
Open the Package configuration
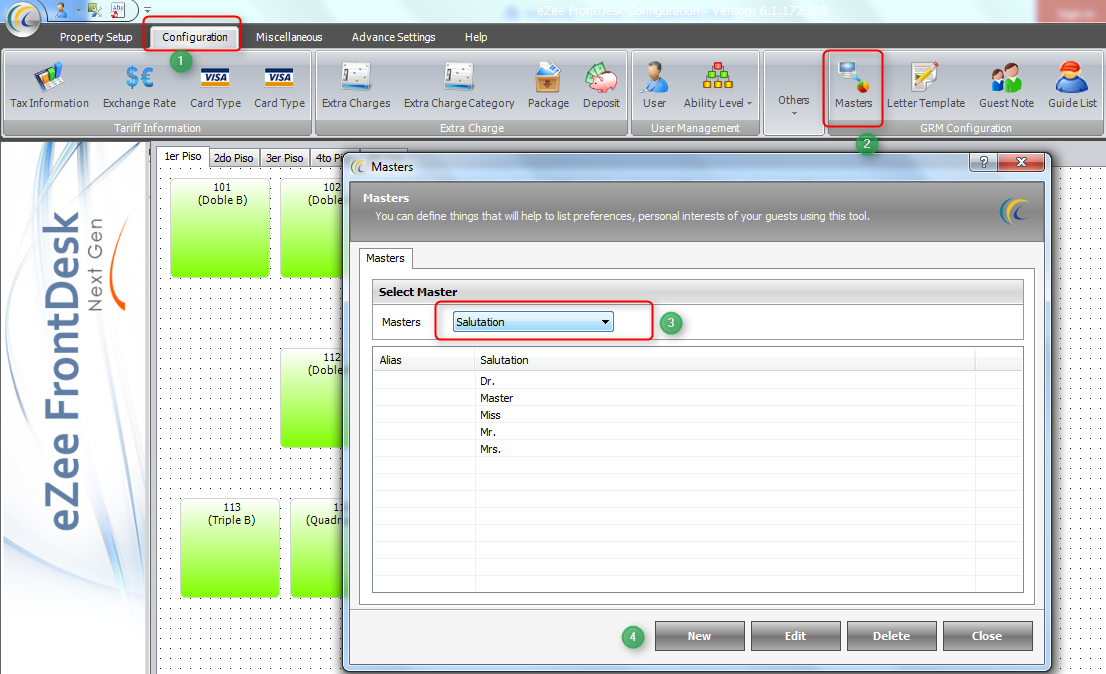pos(548,86)
